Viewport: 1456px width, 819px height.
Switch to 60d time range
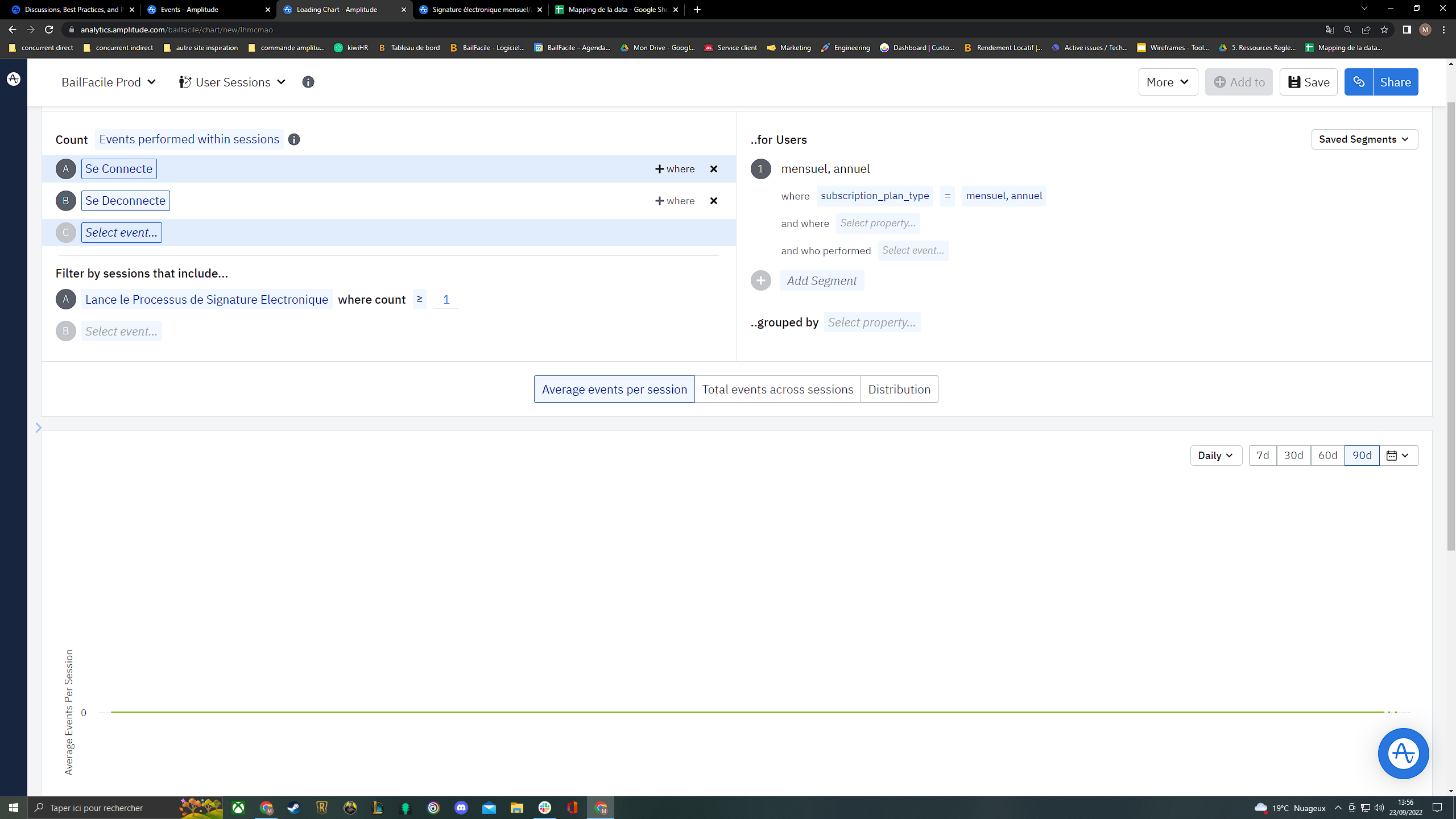tap(1327, 455)
